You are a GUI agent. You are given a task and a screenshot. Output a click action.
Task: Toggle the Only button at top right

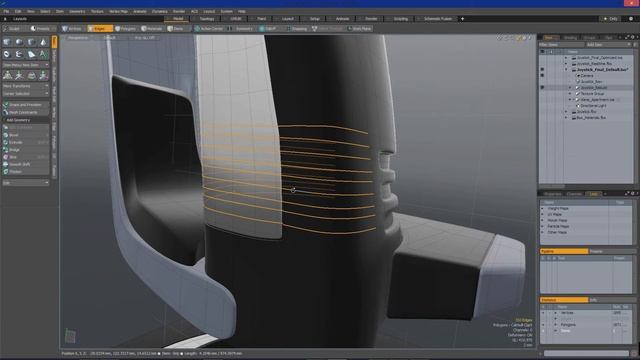coord(610,19)
